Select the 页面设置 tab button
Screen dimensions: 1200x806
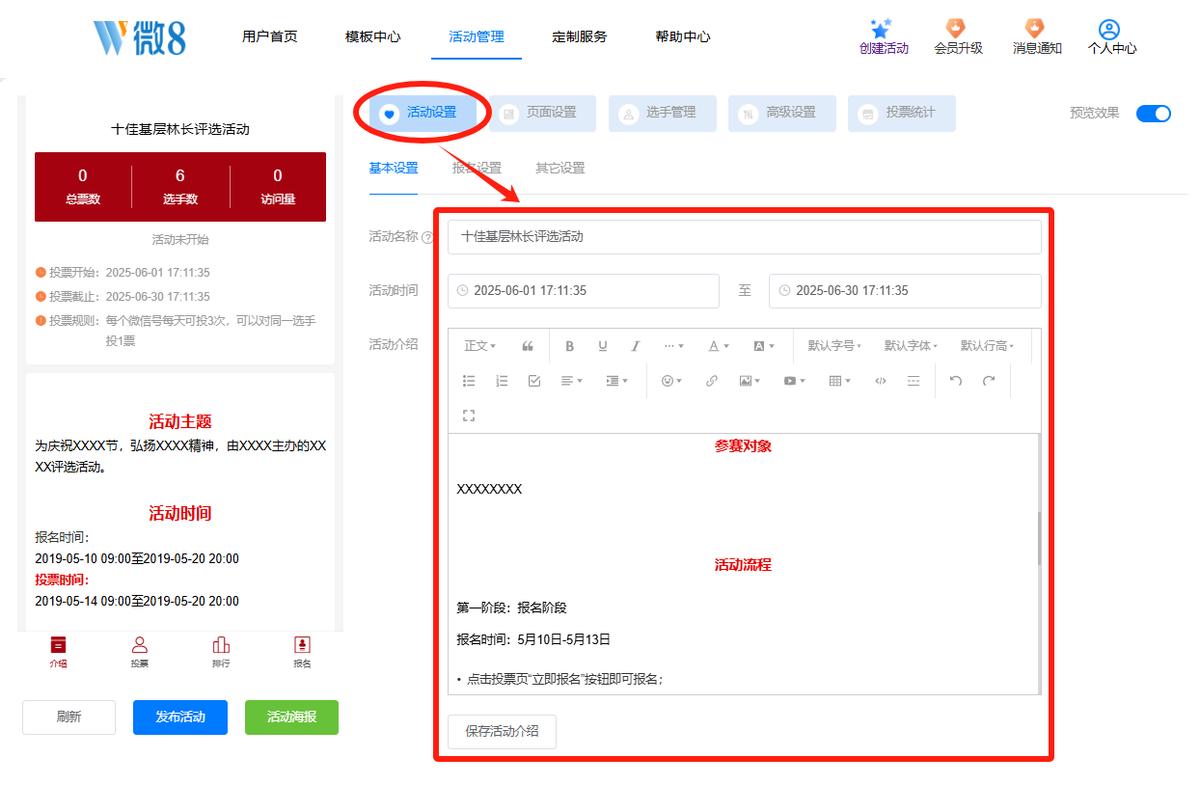[542, 113]
